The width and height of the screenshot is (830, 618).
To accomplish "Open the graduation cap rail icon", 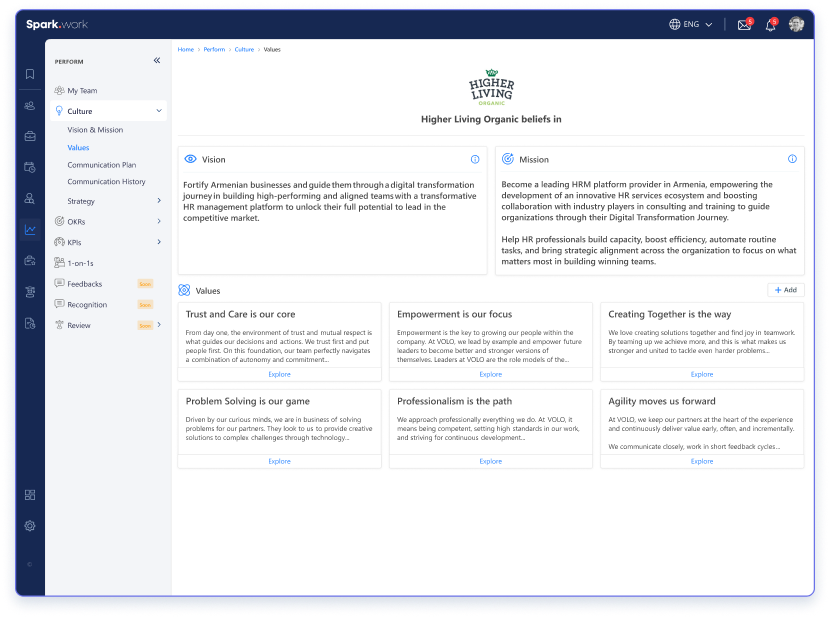I will (30, 292).
